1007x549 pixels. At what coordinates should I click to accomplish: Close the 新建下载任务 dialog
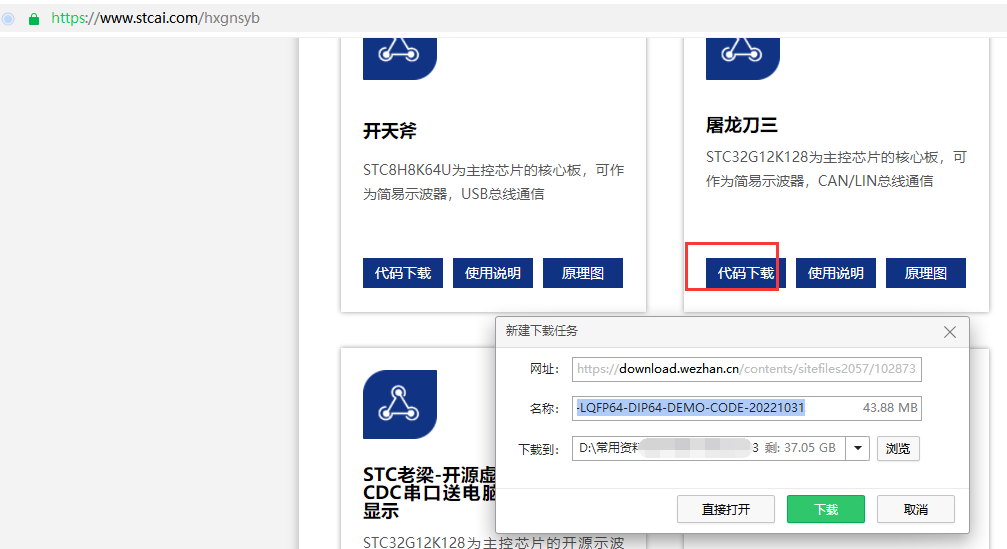click(x=950, y=332)
